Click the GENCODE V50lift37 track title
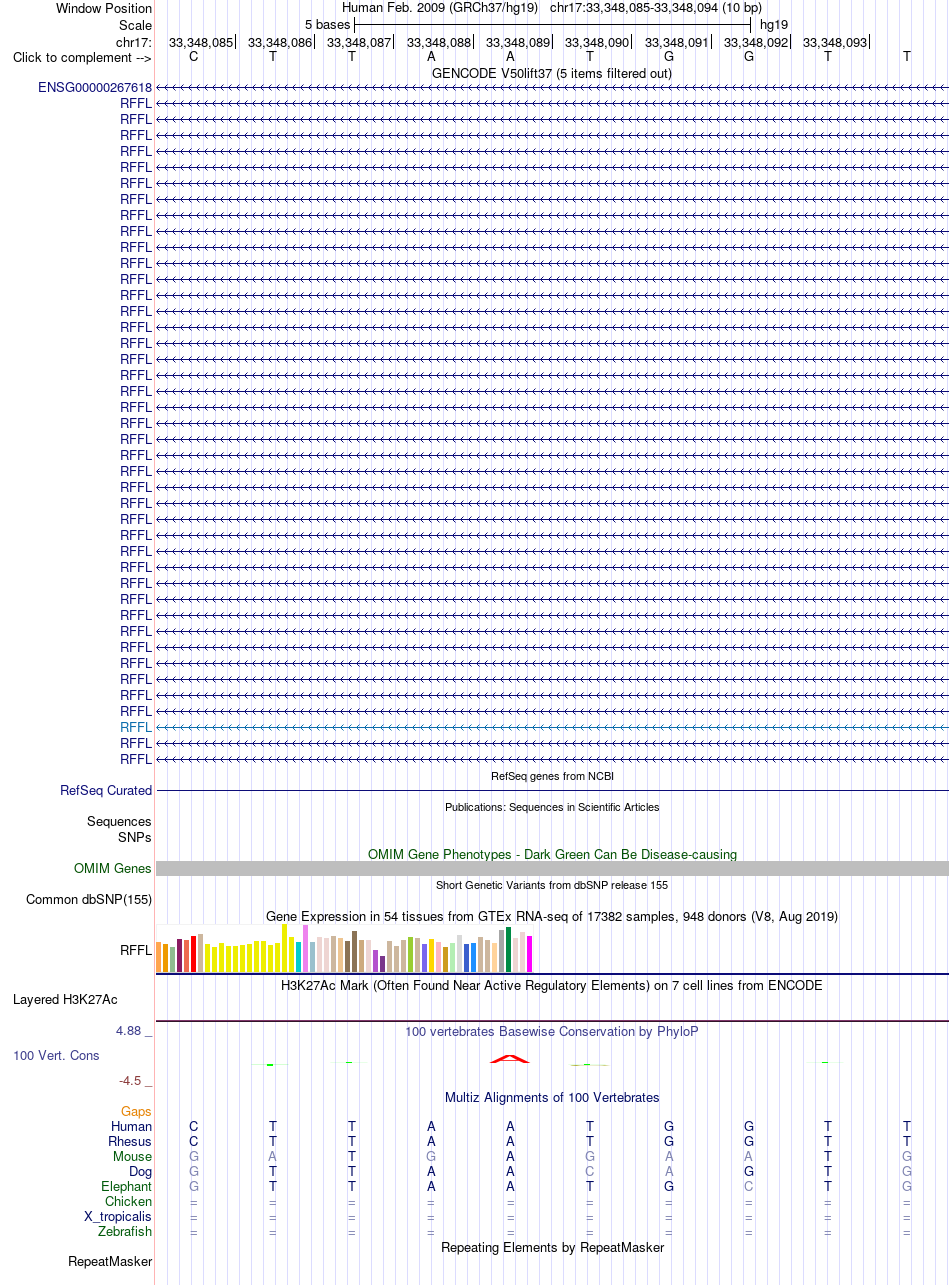Viewport: 950px width, 1285px height. coord(552,73)
